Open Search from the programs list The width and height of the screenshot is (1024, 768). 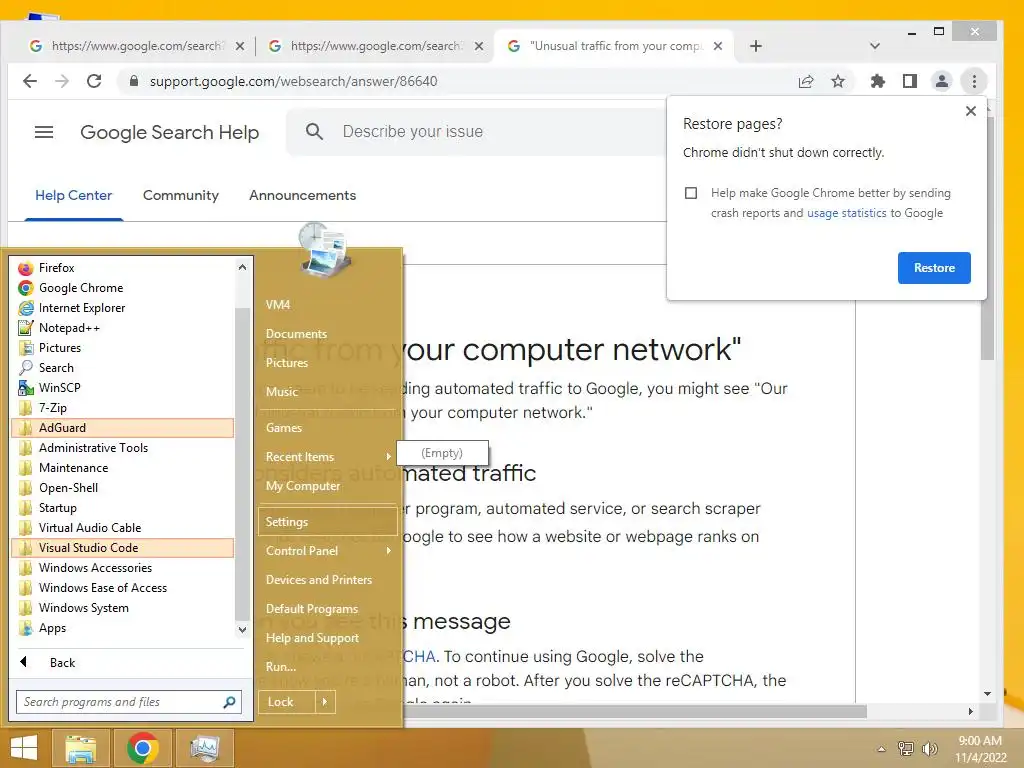click(123, 368)
